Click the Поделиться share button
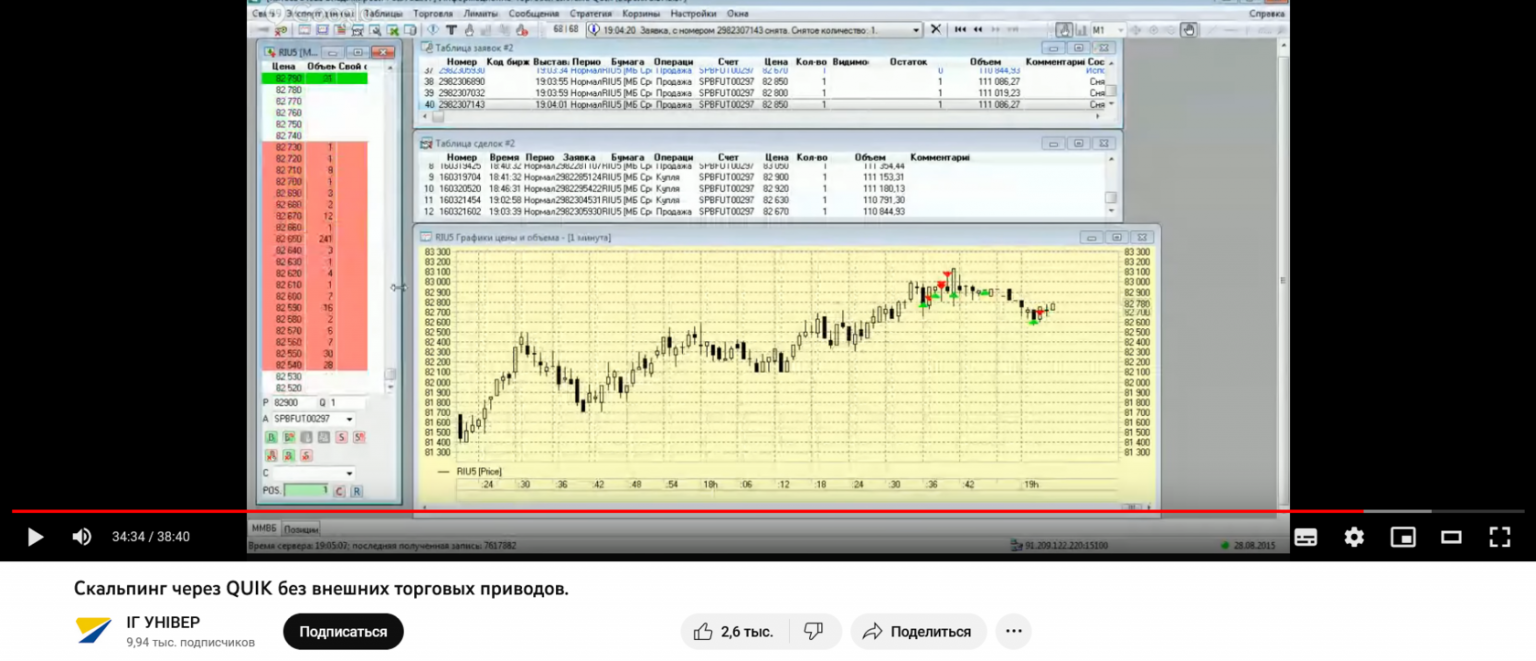Viewport: 1536px width, 661px height. pos(918,632)
